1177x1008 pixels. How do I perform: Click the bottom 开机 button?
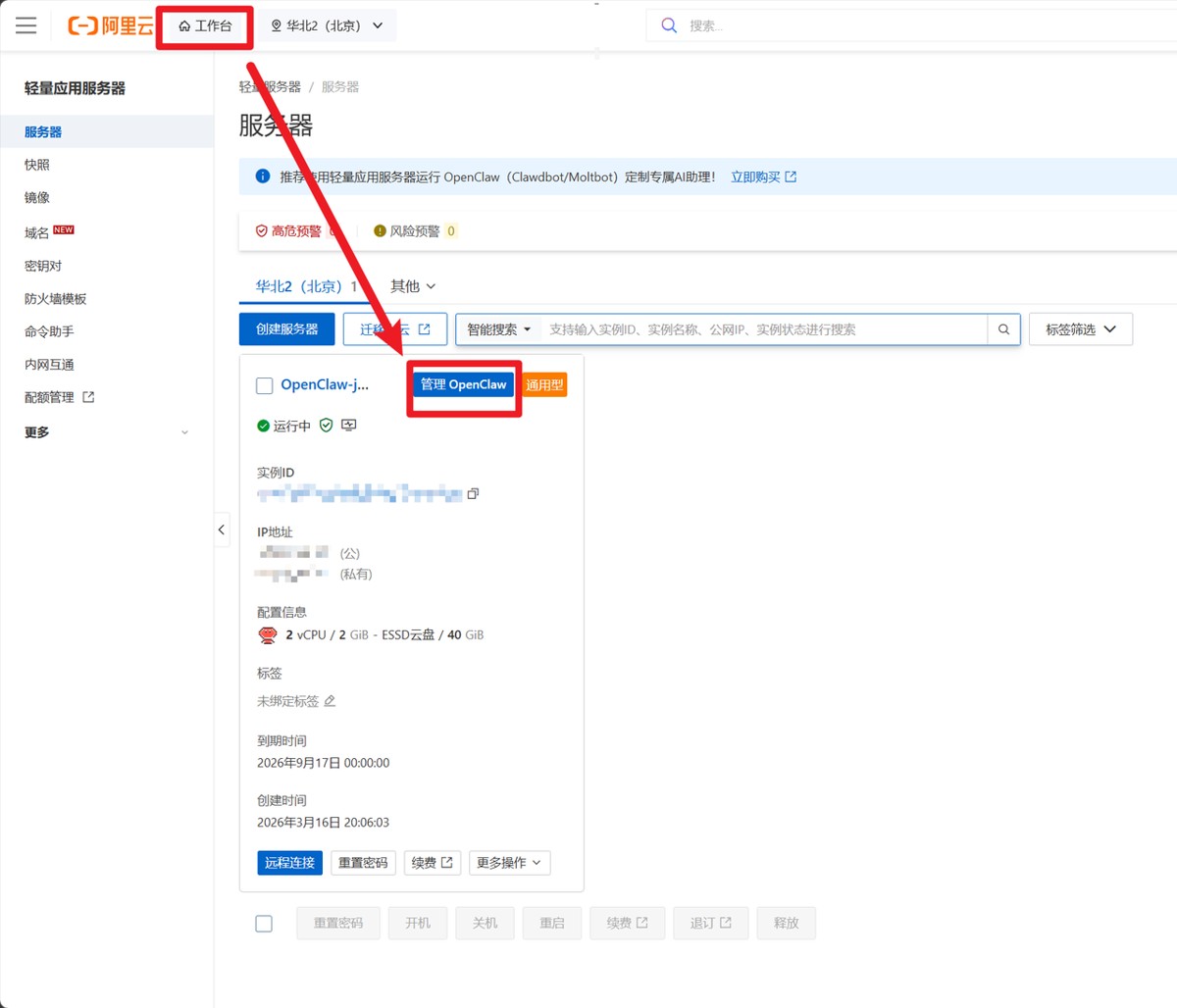pos(418,923)
